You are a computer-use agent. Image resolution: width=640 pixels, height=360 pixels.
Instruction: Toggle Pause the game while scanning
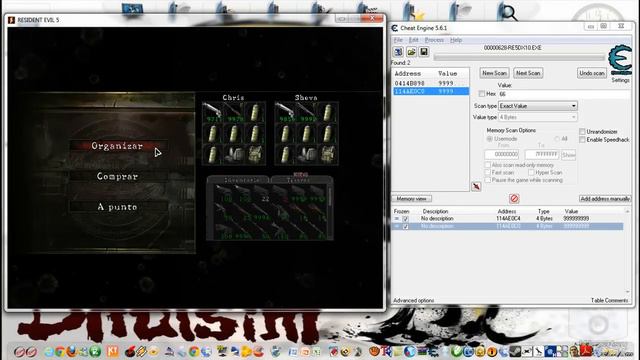tap(487, 180)
